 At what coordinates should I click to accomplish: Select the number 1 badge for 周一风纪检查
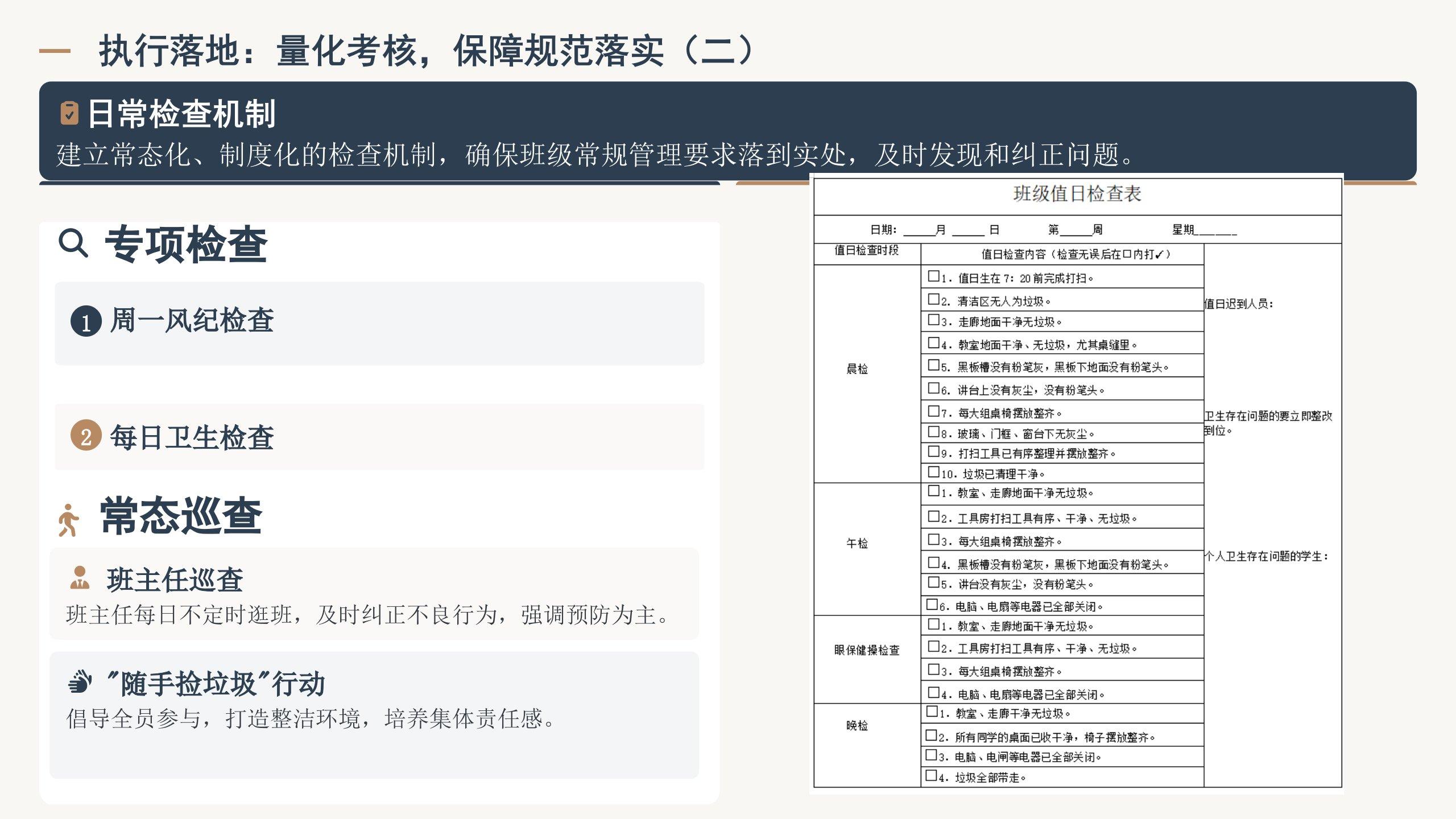click(86, 321)
